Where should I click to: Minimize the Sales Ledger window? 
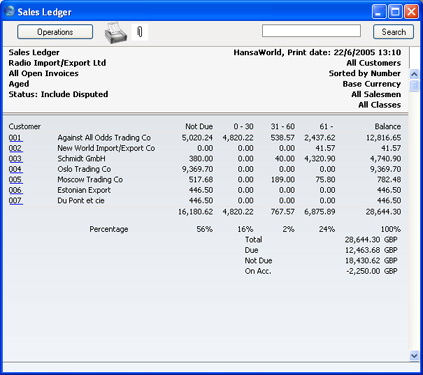[x=379, y=12]
